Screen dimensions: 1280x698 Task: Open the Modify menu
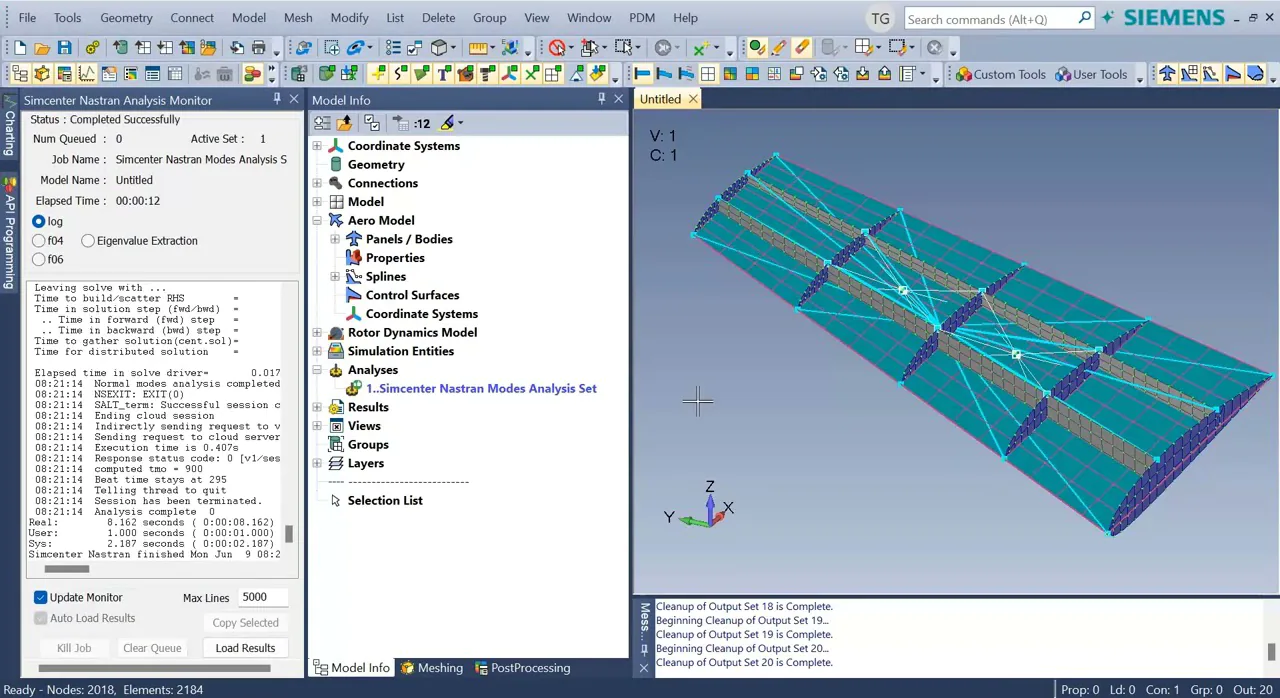pos(349,18)
